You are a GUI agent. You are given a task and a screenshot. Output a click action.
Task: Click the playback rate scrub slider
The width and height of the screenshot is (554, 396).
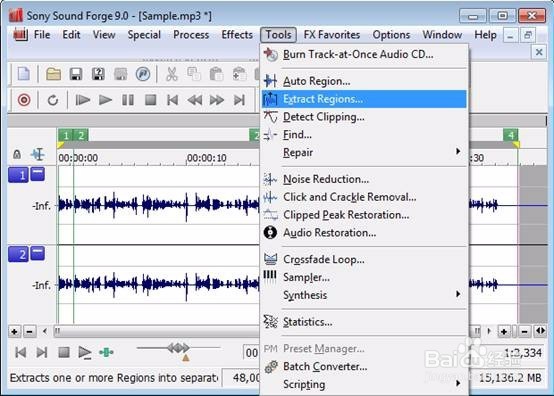click(x=178, y=348)
